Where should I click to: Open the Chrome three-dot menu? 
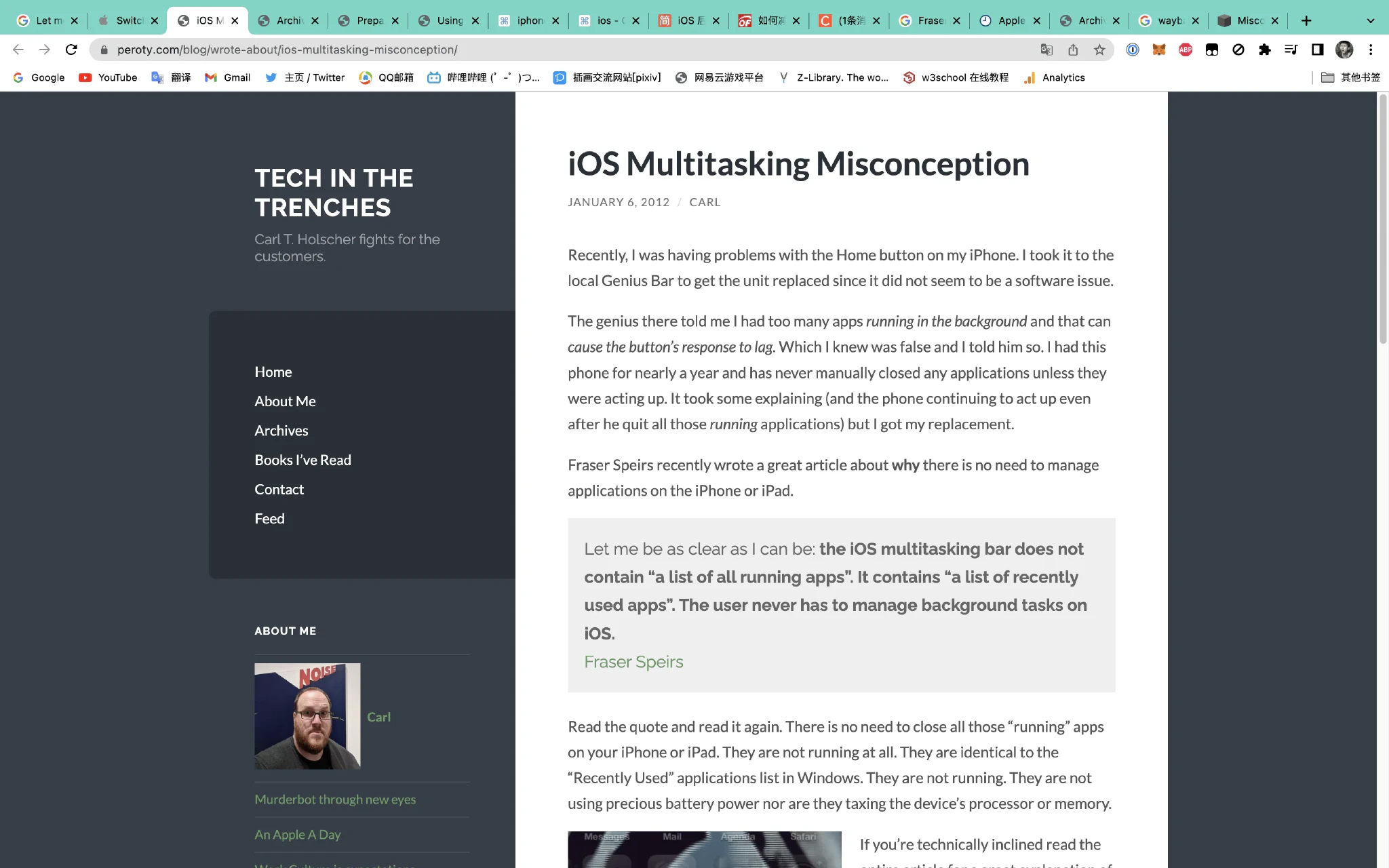1371,50
